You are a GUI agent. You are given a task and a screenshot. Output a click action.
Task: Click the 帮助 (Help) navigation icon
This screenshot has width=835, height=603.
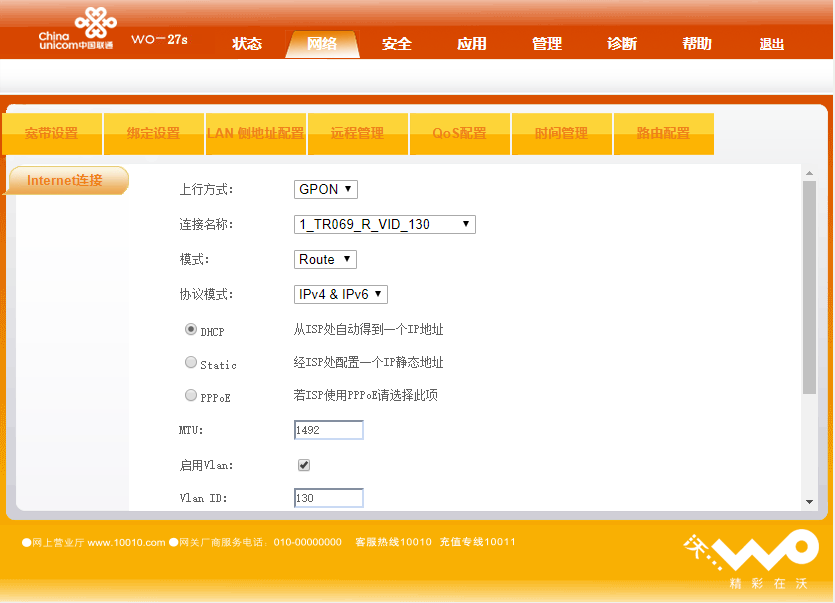point(696,44)
